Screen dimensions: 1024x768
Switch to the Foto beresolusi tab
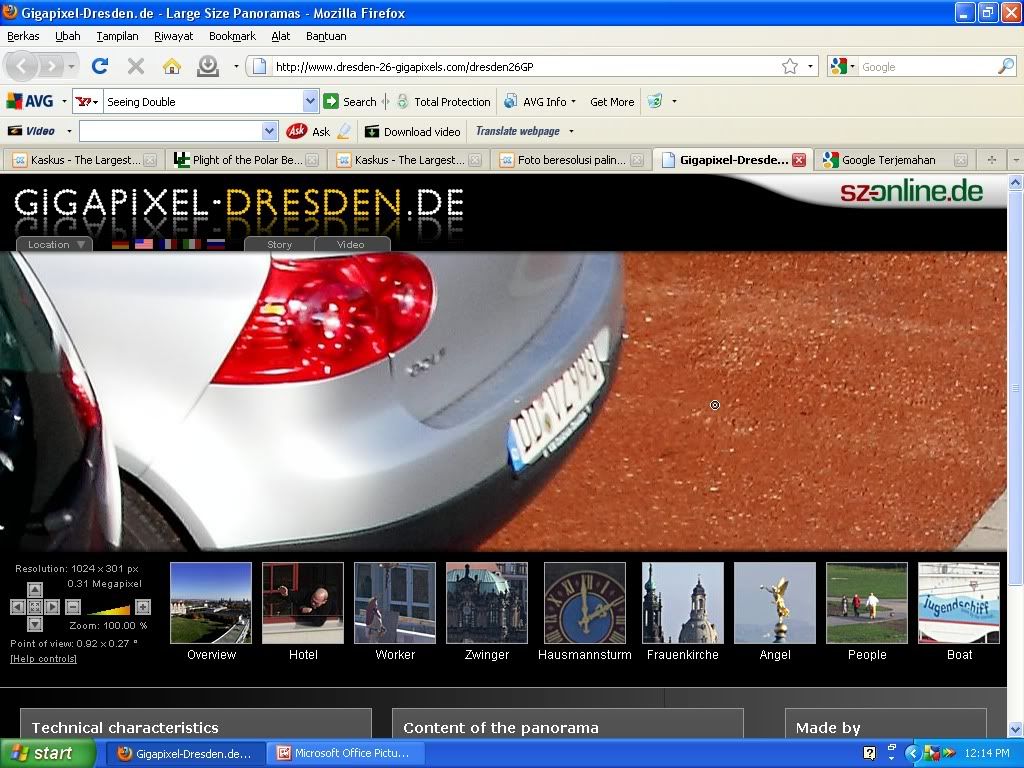click(x=571, y=160)
